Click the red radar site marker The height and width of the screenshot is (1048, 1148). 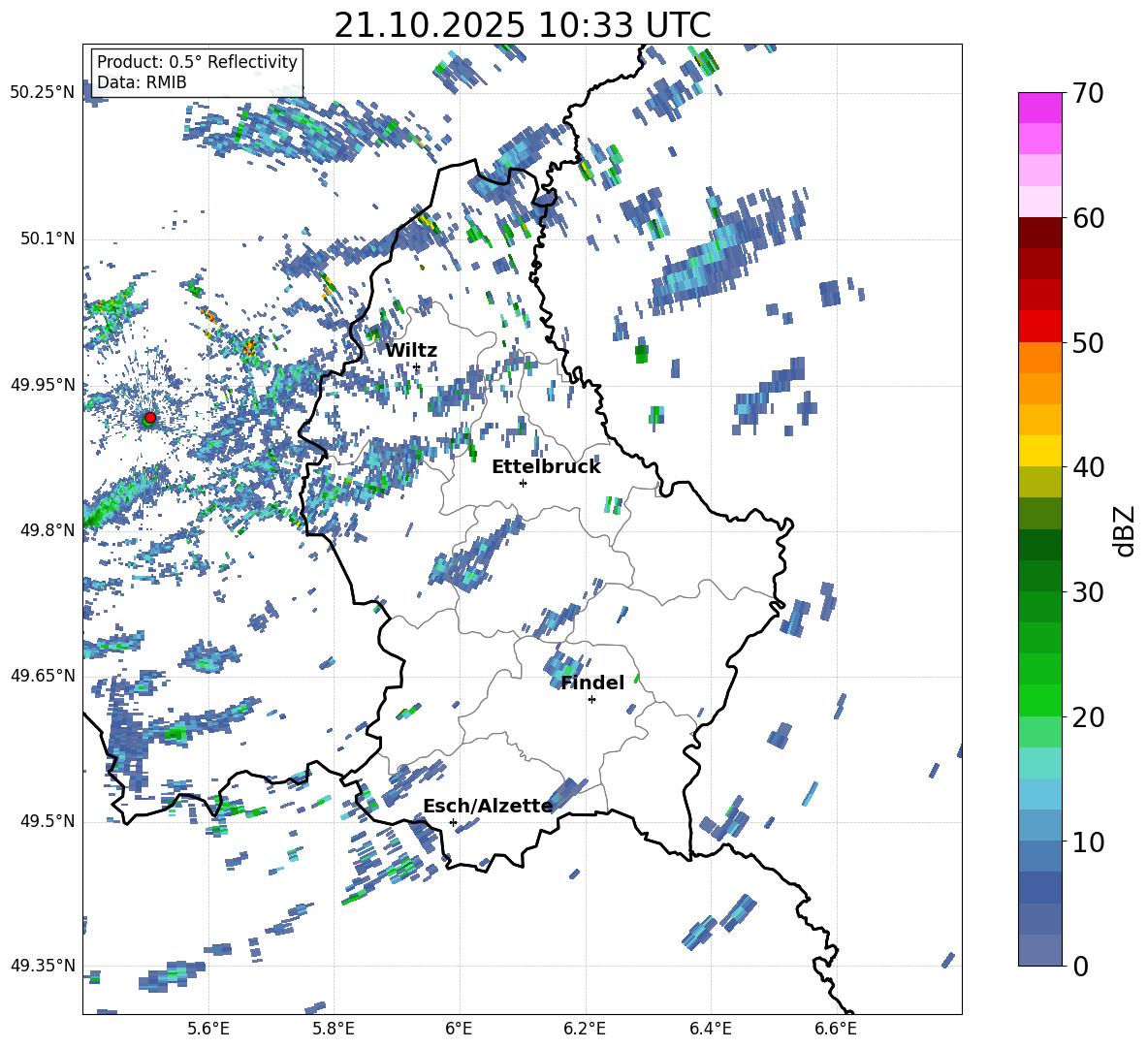coord(149,418)
